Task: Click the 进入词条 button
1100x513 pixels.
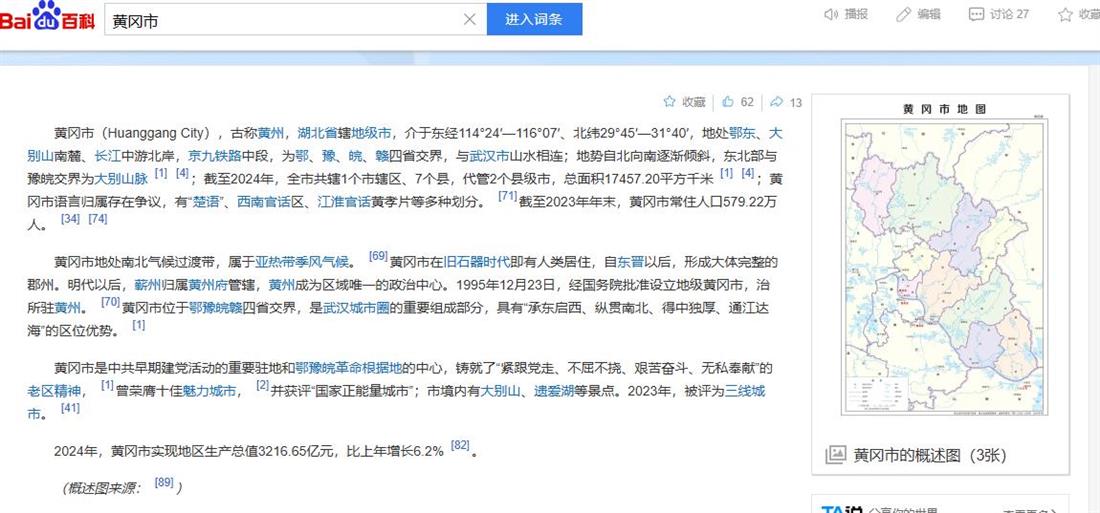Action: [x=535, y=19]
